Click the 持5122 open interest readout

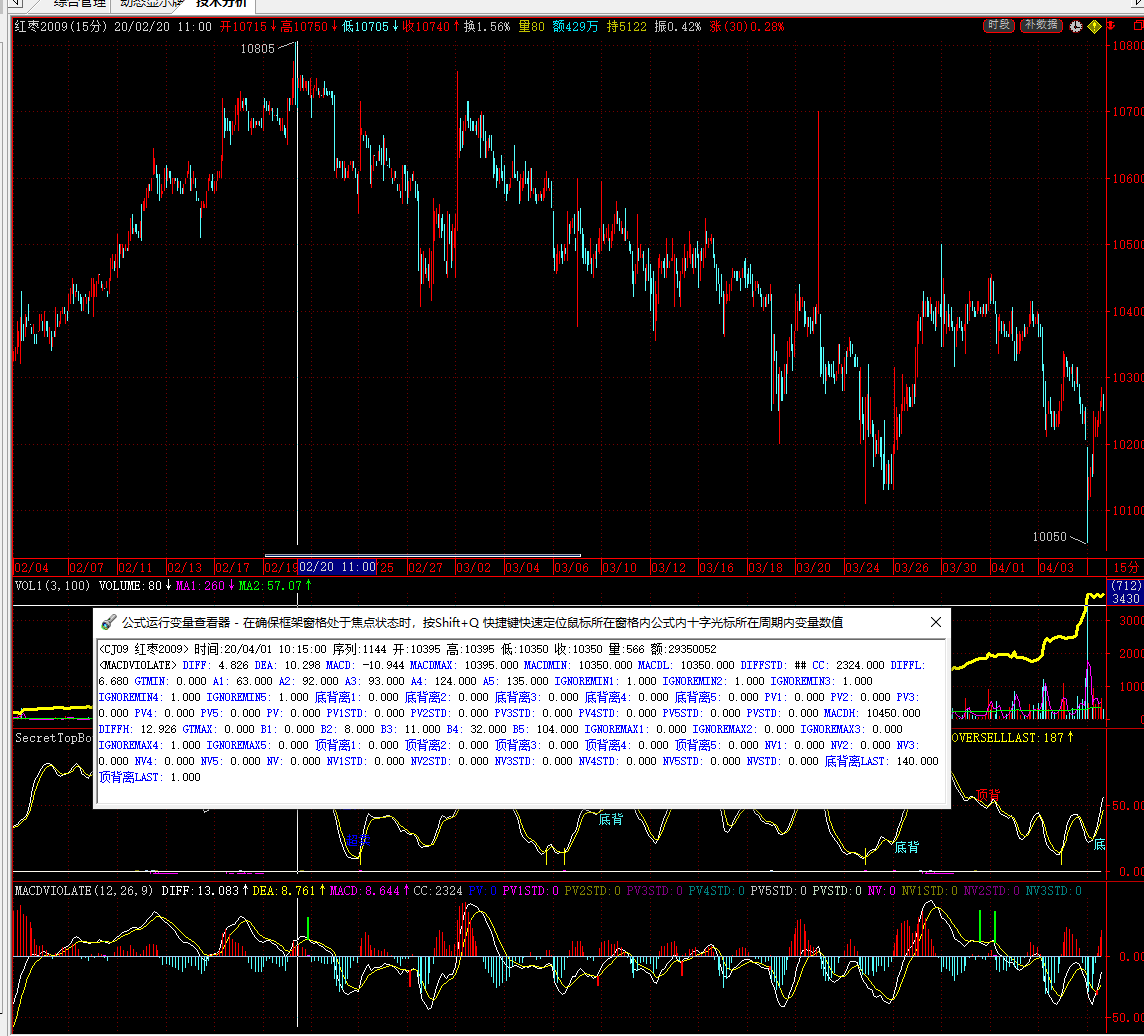click(627, 26)
